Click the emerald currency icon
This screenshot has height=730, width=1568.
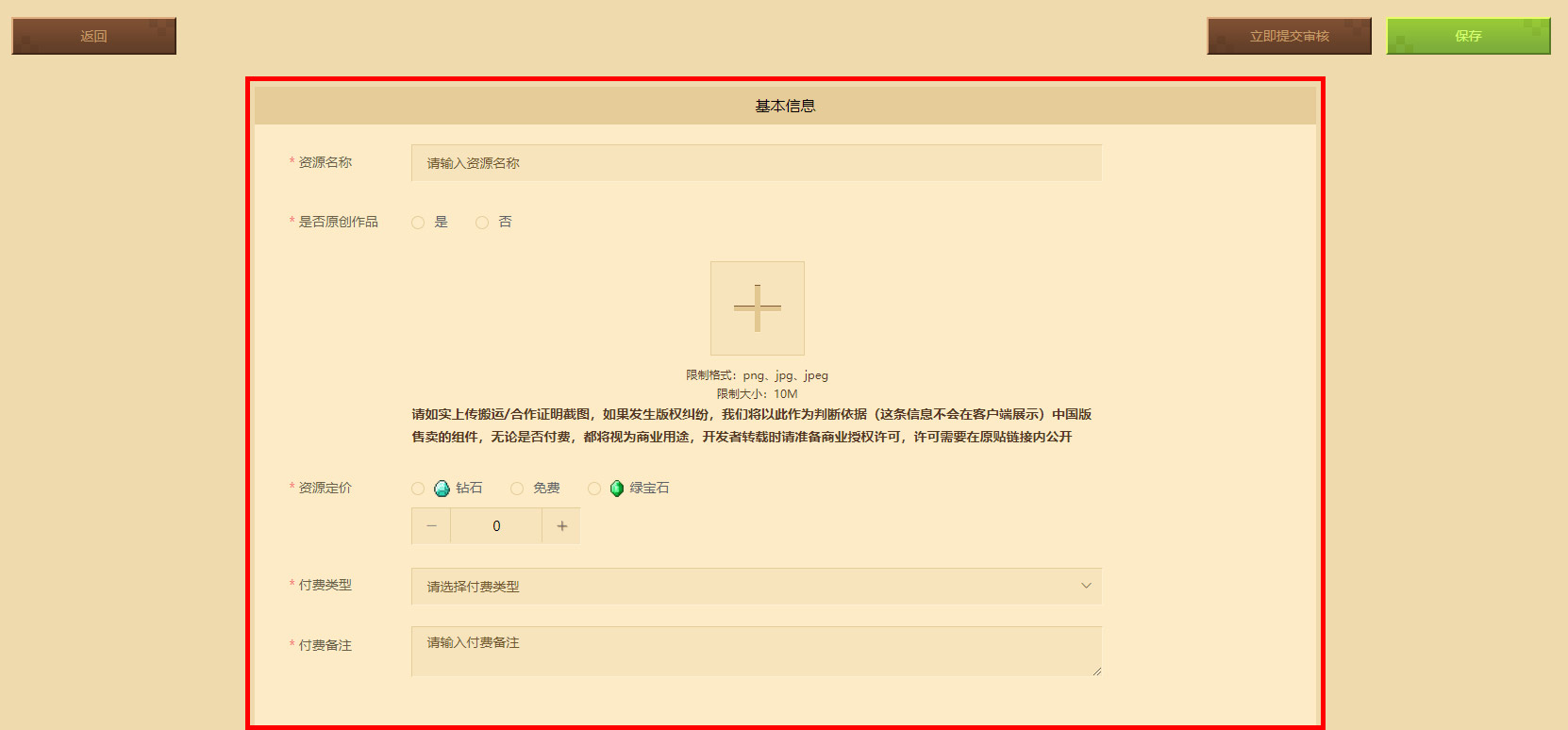[x=617, y=489]
